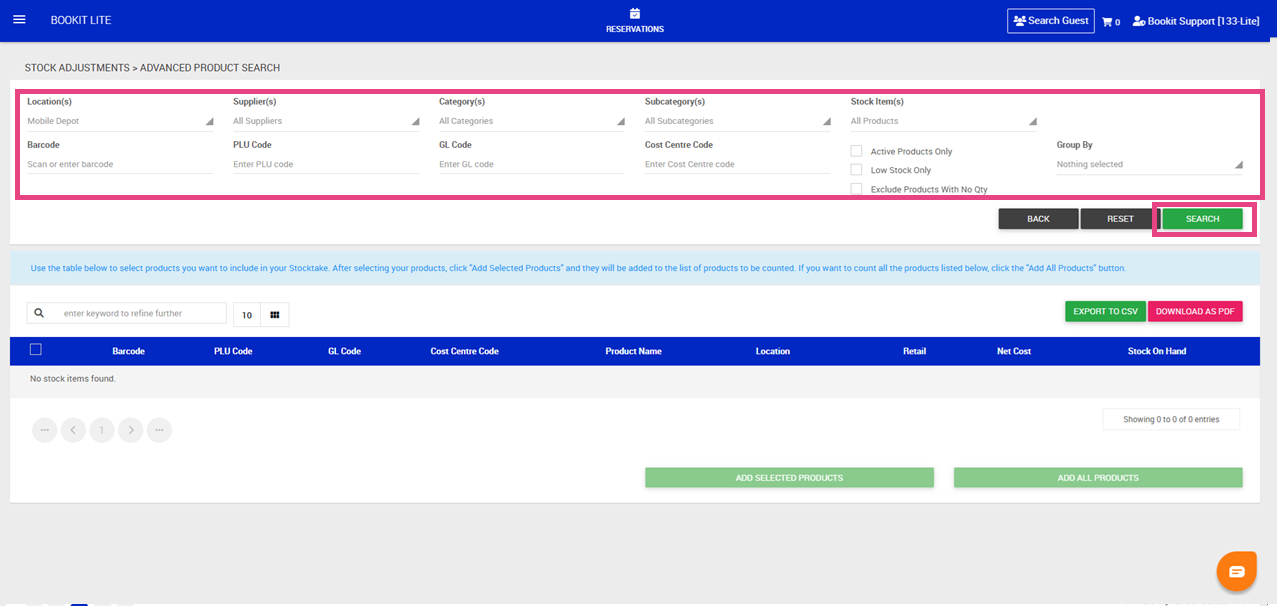The image size is (1277, 606).
Task: Click the Search Guest button
Action: coord(1050,21)
